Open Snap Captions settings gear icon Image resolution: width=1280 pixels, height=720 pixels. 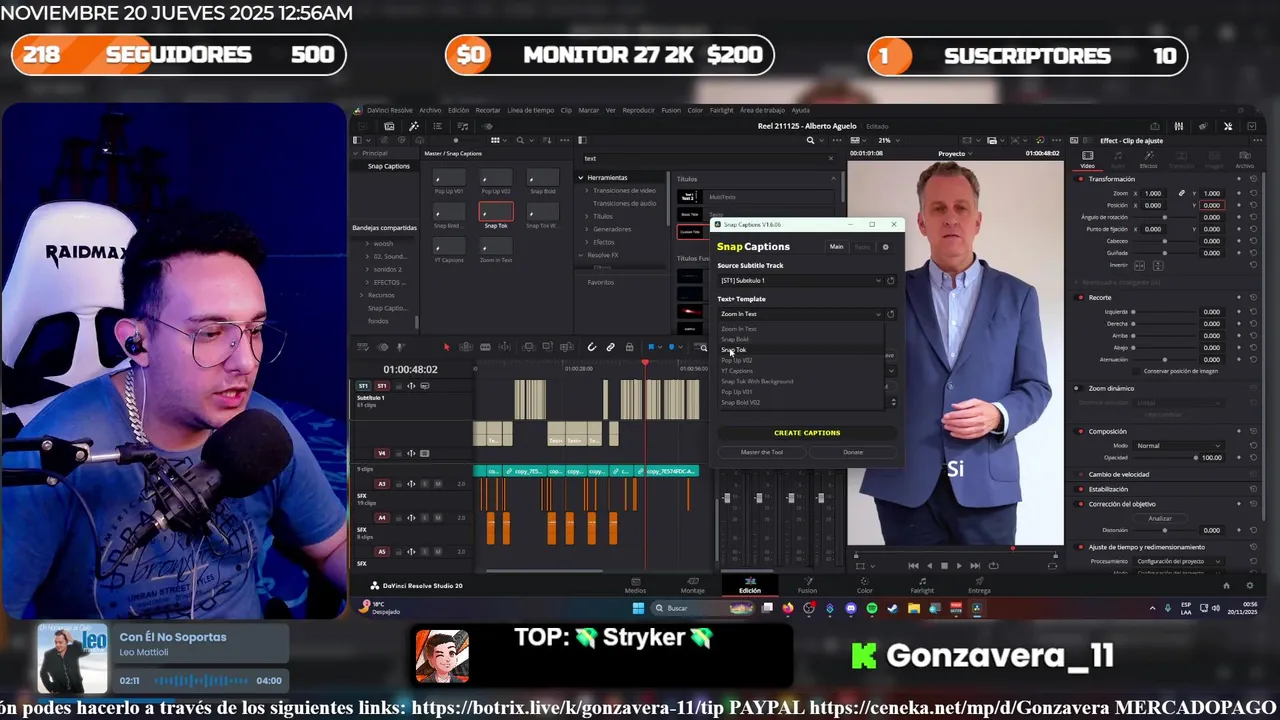point(885,247)
